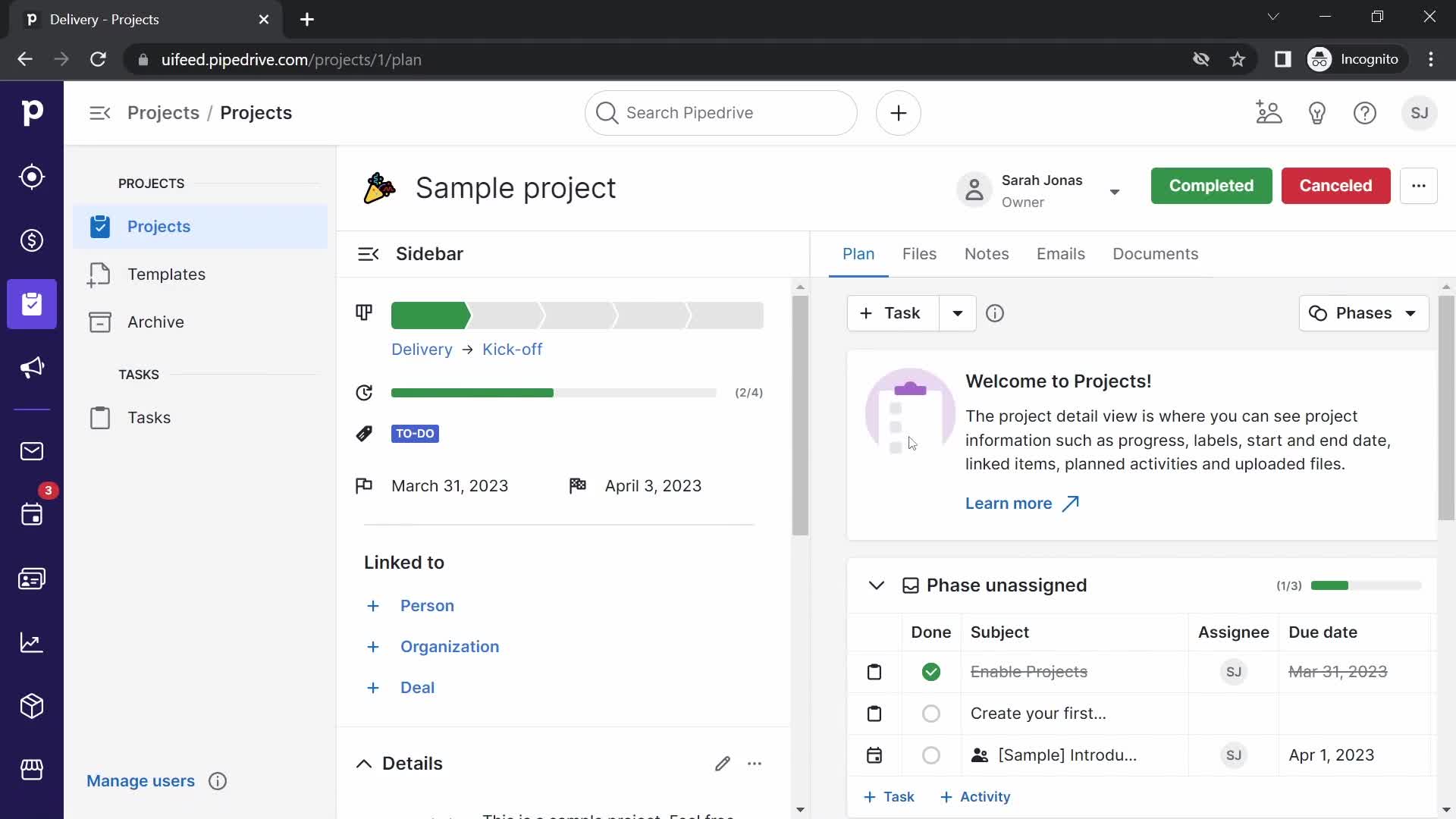Mark project as Canceled

pos(1335,186)
